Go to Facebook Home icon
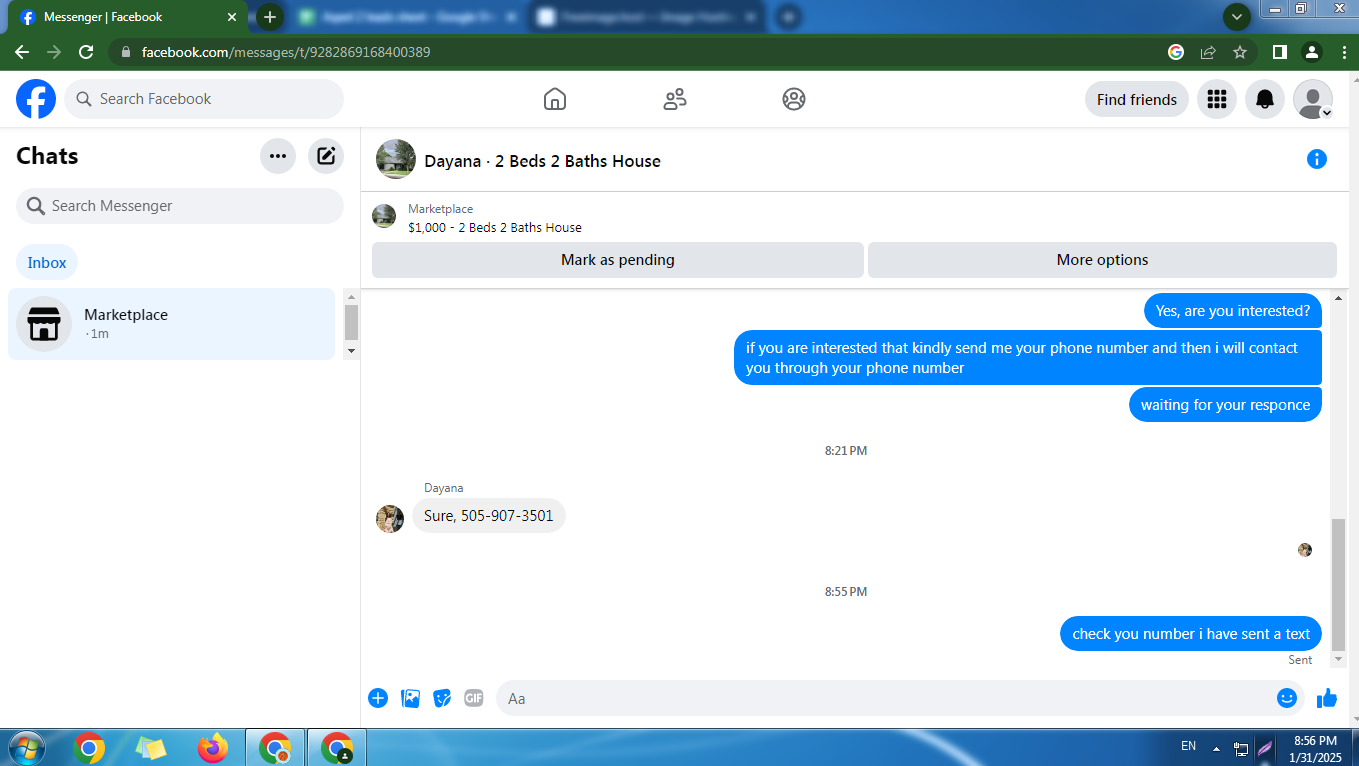This screenshot has height=766, width=1359. click(555, 99)
